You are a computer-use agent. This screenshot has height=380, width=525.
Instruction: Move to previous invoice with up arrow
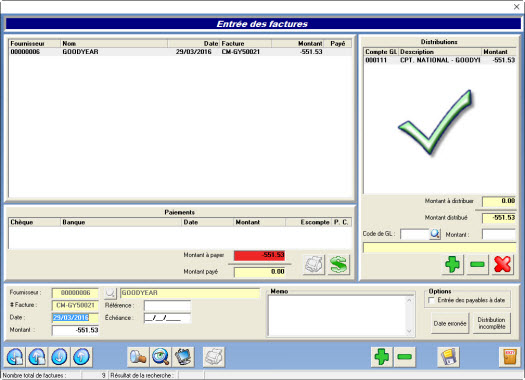coord(82,357)
